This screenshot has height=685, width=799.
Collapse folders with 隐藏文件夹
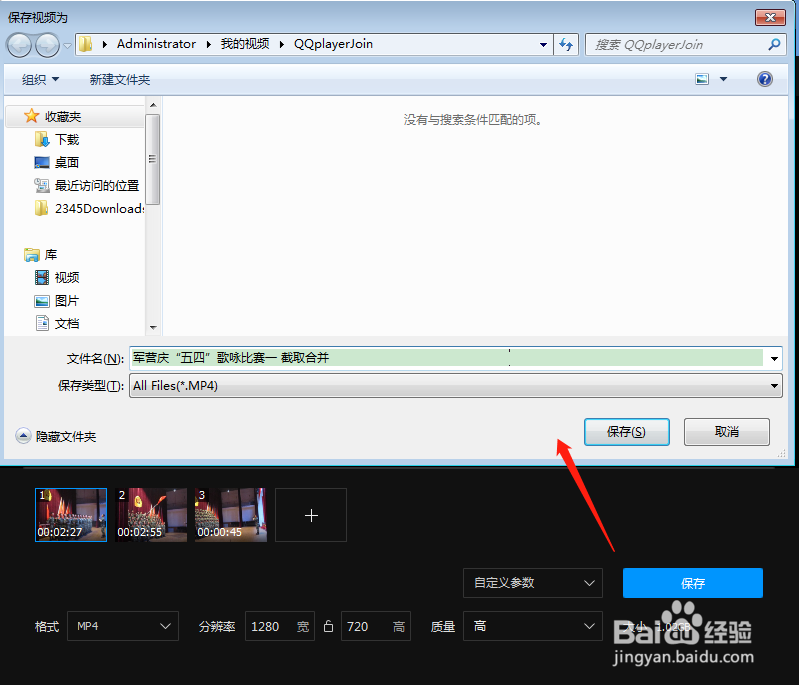click(x=56, y=437)
